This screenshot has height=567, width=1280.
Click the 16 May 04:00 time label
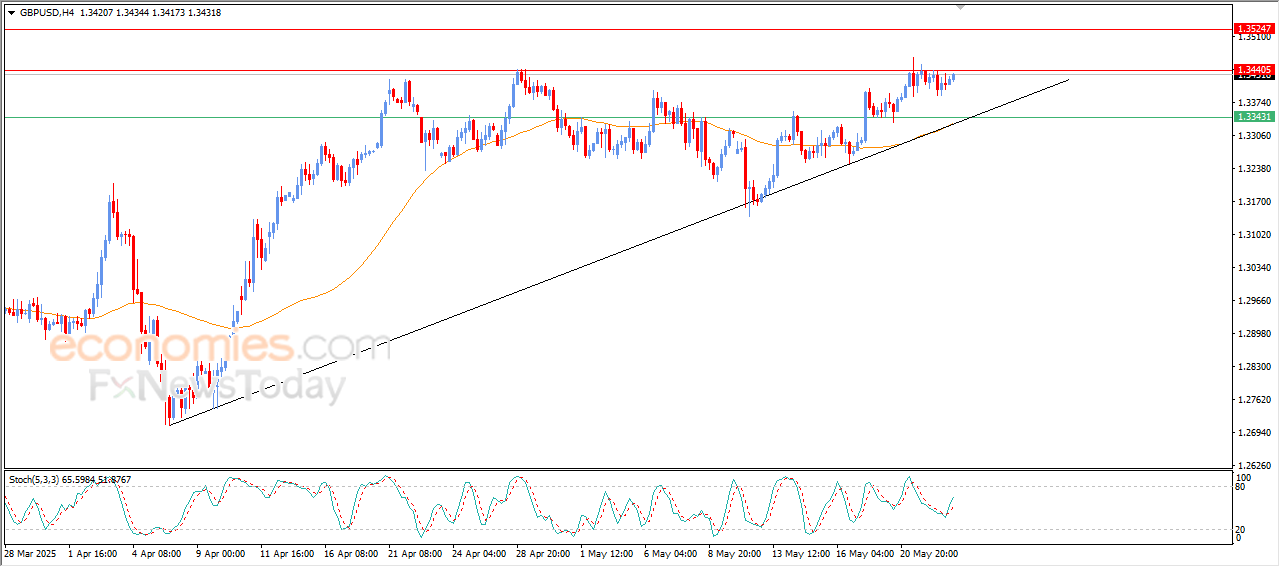pos(865,552)
